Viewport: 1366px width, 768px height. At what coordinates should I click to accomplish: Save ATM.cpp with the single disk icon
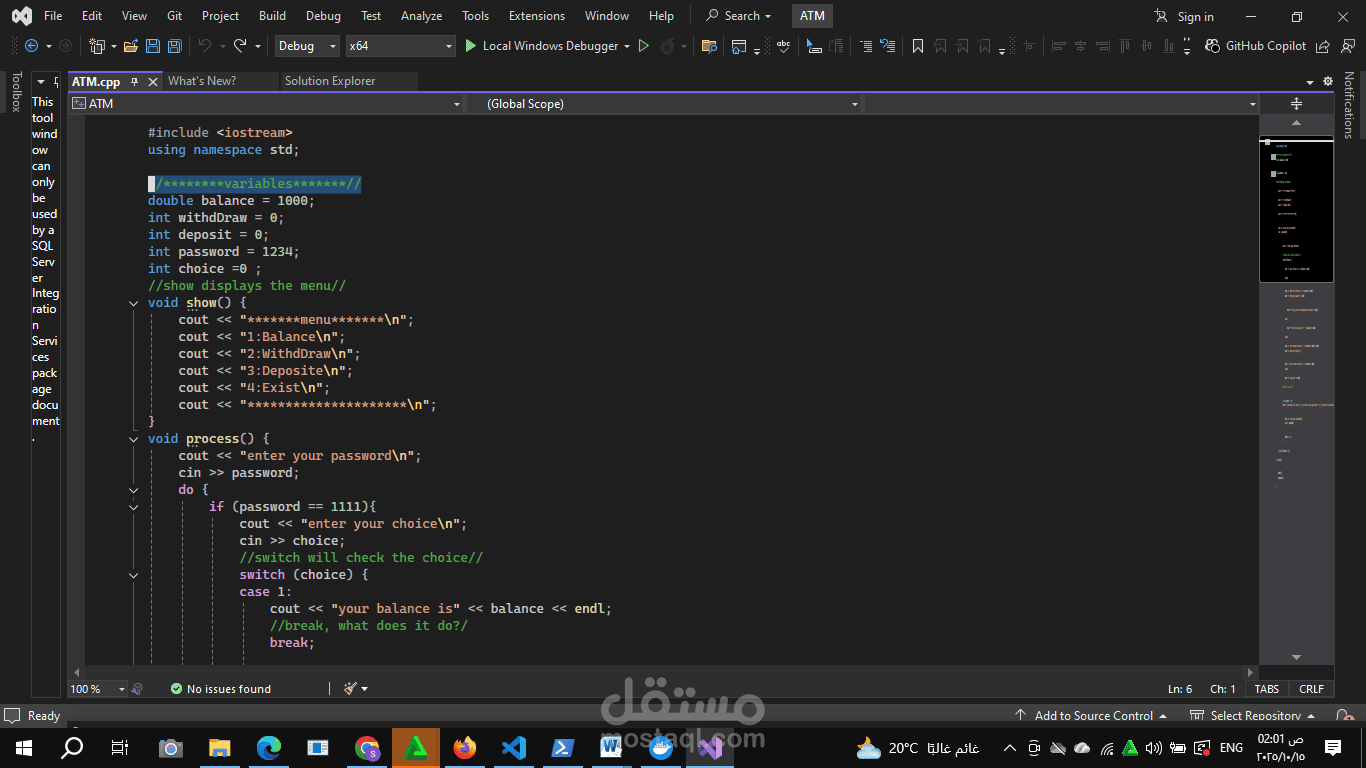(153, 46)
